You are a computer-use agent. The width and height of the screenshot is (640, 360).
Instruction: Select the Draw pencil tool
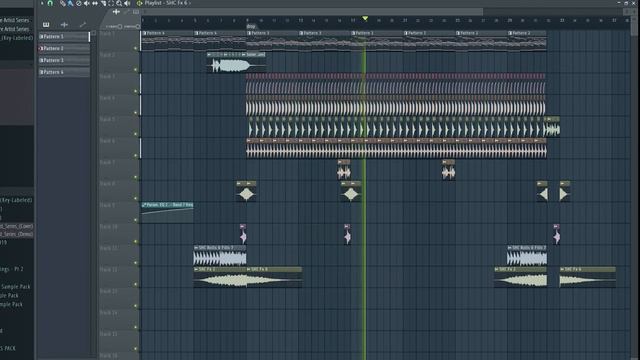(x=62, y=3)
